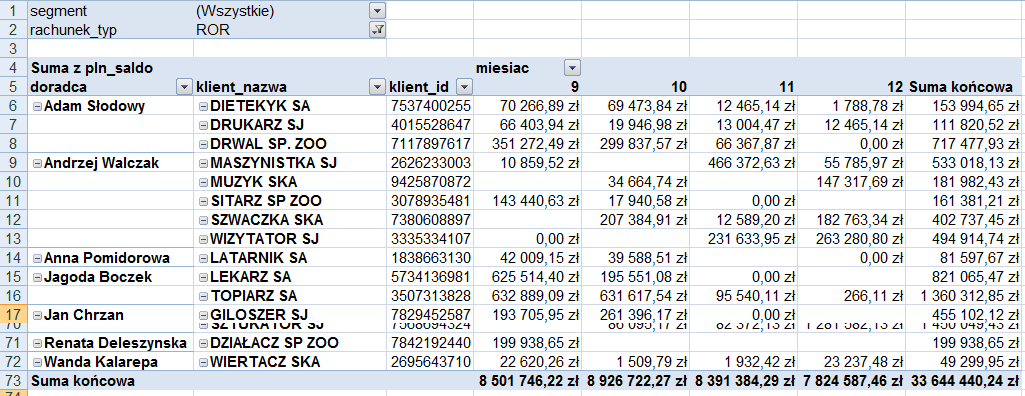
Task: Collapse the SITARZ SP ZOO client row
Action: [x=203, y=201]
